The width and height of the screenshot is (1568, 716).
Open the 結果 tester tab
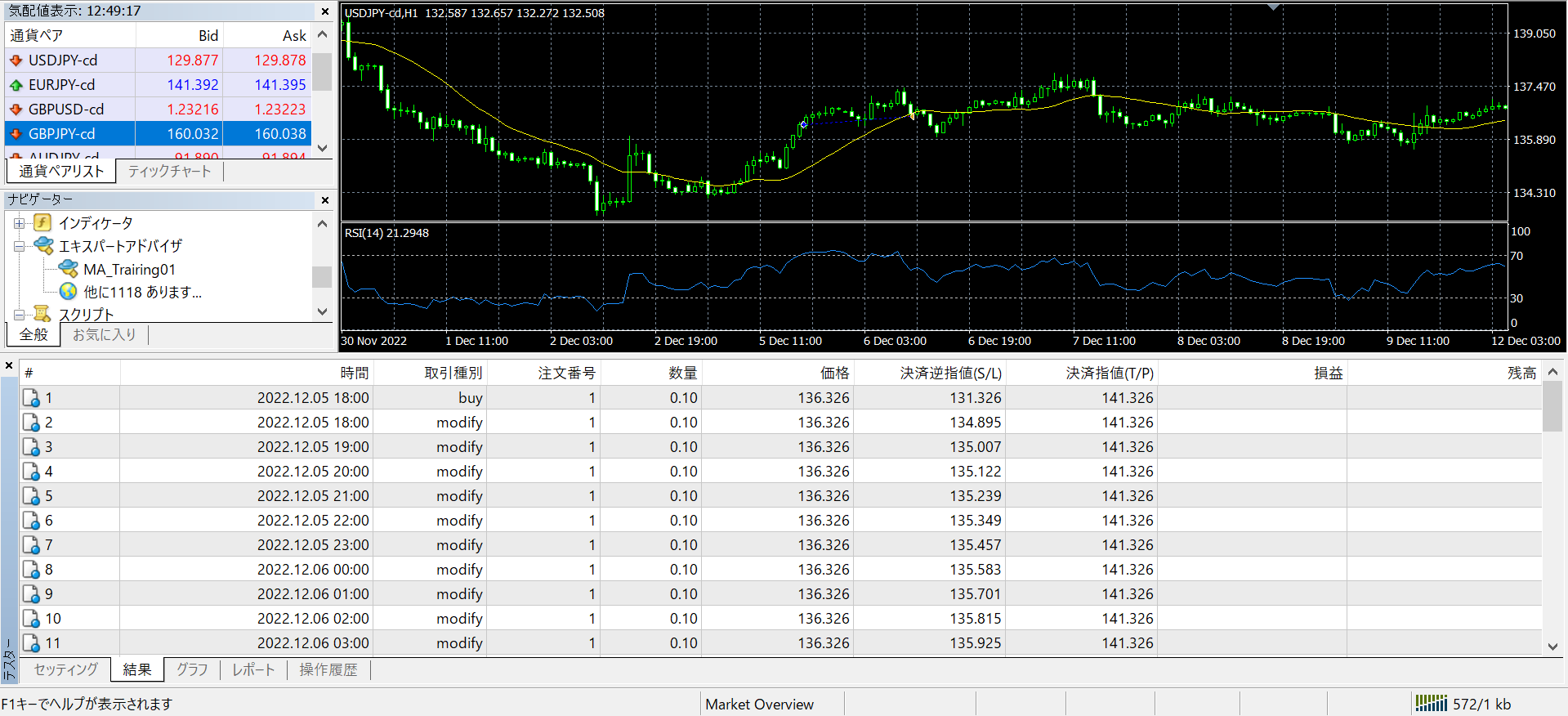point(137,669)
